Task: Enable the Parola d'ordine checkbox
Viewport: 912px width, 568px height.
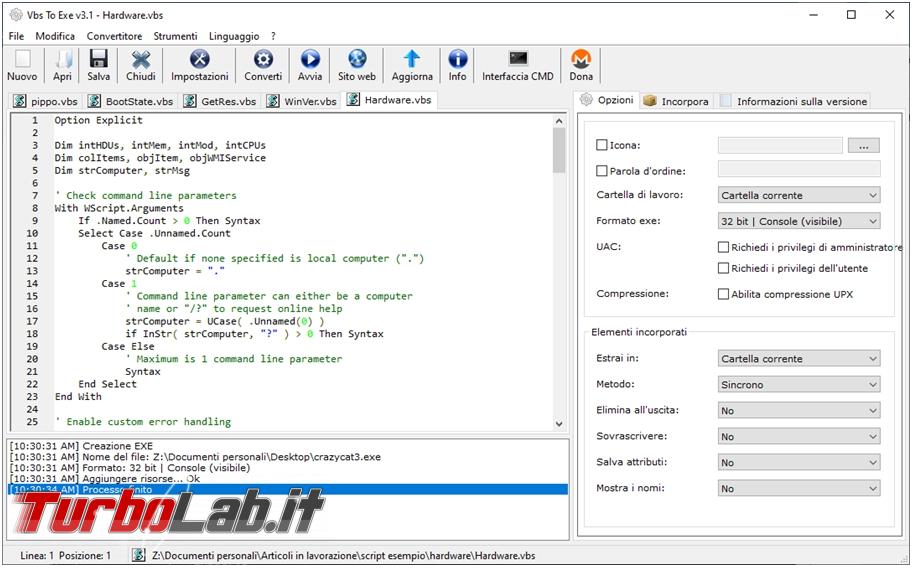Action: pyautogui.click(x=602, y=171)
